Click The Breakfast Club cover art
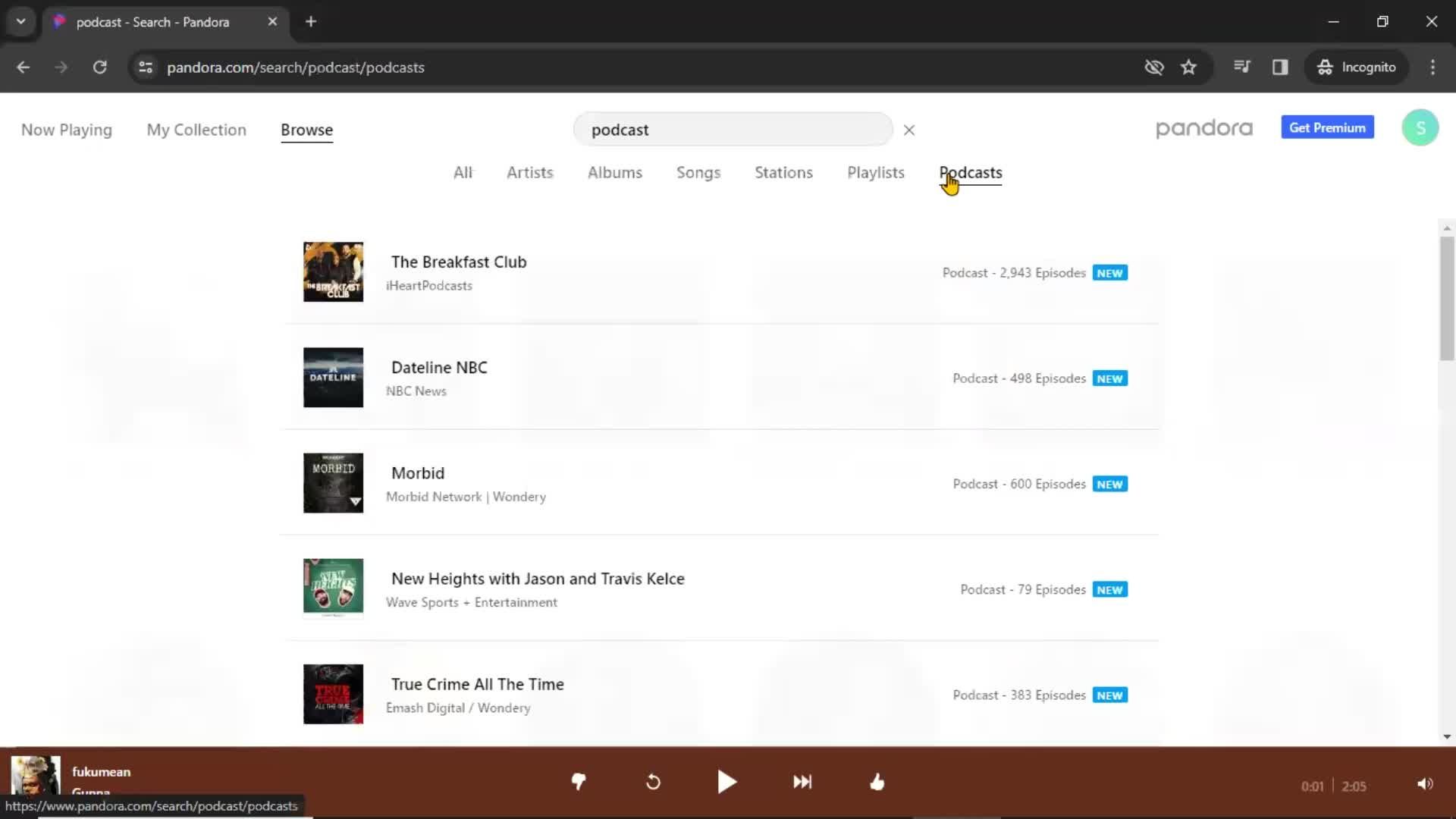 tap(333, 272)
